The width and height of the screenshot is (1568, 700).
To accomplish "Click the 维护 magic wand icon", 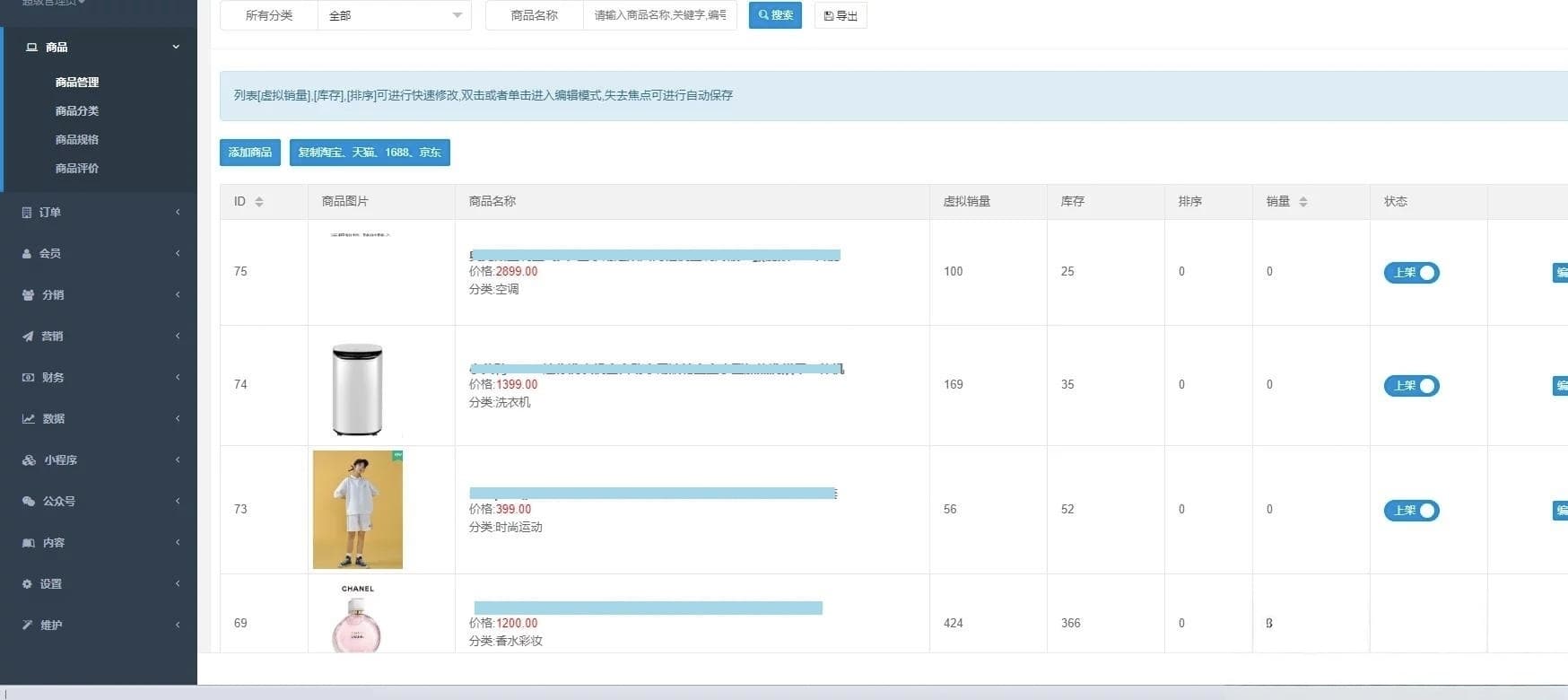I will [x=27, y=626].
